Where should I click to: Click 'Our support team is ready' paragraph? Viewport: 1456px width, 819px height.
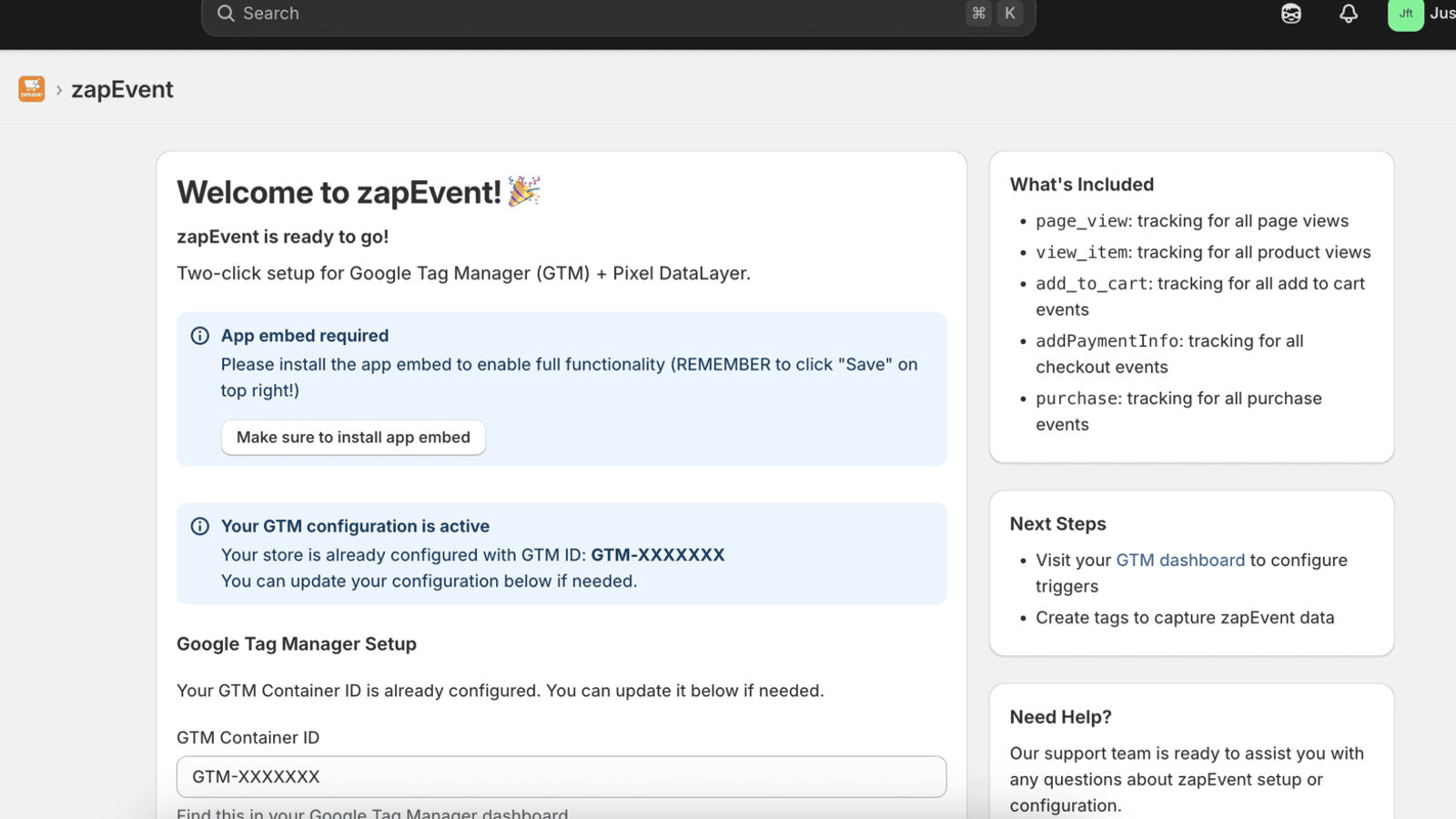click(1187, 780)
